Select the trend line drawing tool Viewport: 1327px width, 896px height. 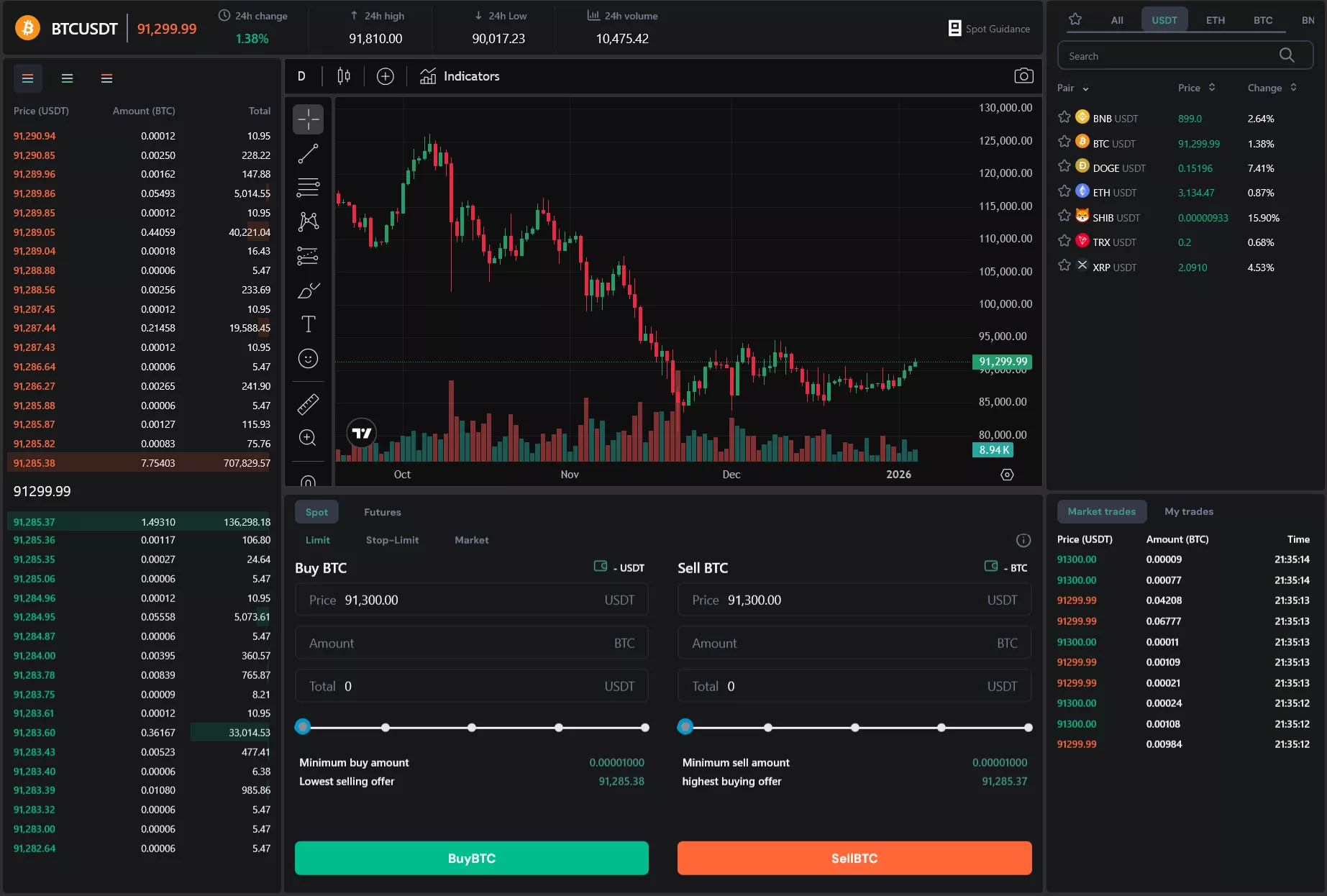pos(308,153)
